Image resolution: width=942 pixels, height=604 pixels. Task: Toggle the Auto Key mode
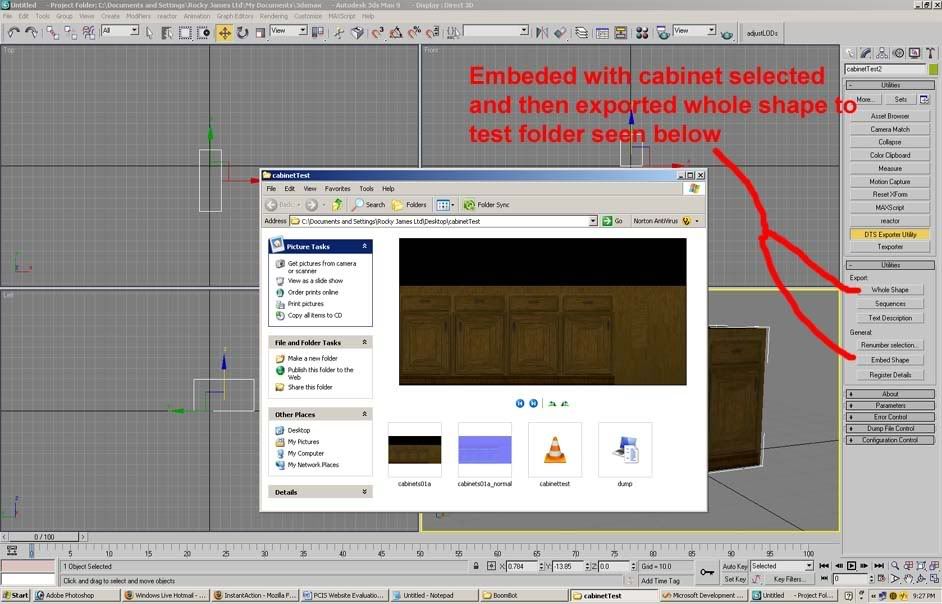pos(735,566)
